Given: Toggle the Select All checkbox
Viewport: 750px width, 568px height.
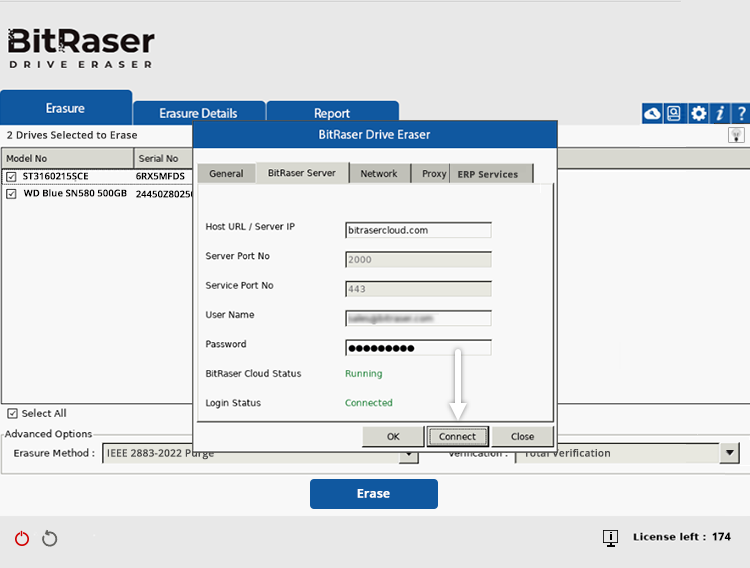Looking at the screenshot, I should tap(12, 414).
